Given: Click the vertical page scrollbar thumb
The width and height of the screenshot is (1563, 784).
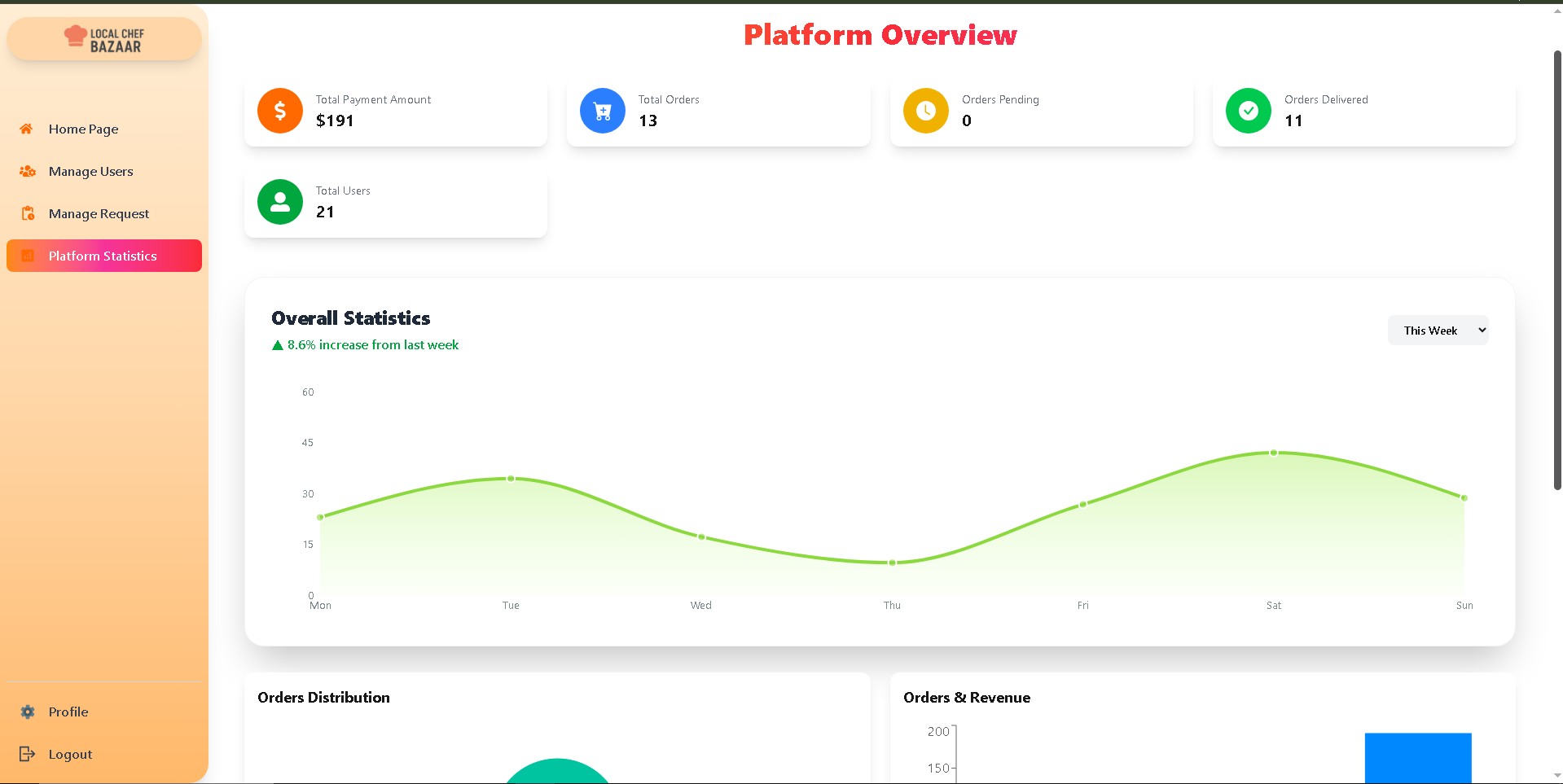Looking at the screenshot, I should pos(1557,269).
